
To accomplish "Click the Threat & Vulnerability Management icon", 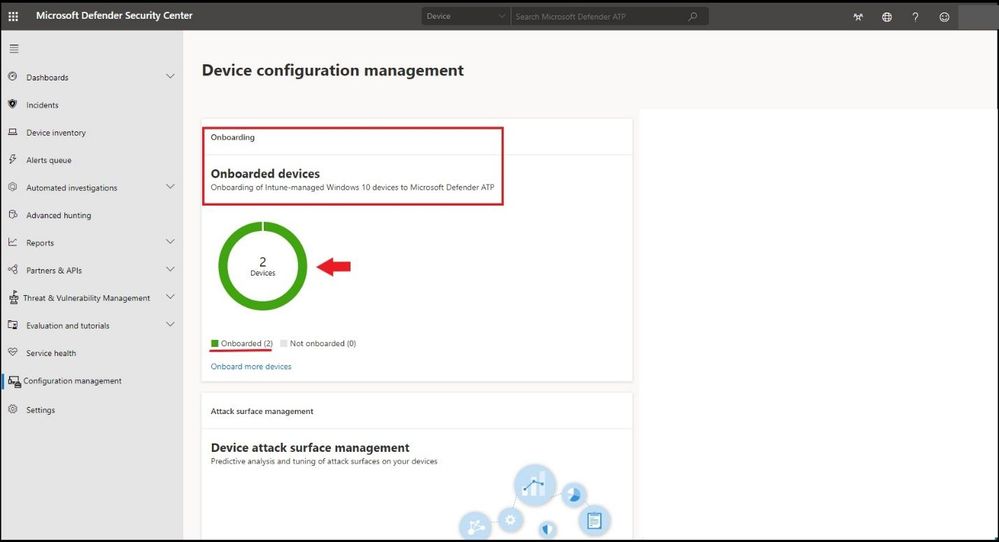I will pyautogui.click(x=13, y=297).
